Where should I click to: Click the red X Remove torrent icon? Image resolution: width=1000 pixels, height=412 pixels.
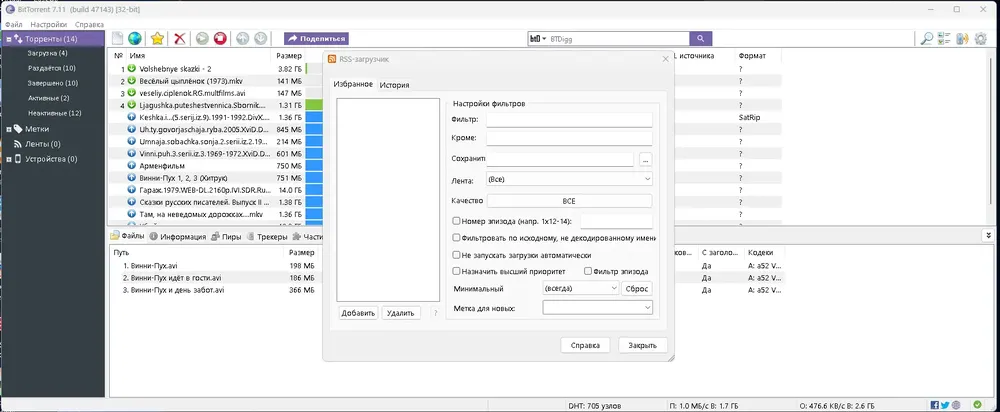[180, 38]
